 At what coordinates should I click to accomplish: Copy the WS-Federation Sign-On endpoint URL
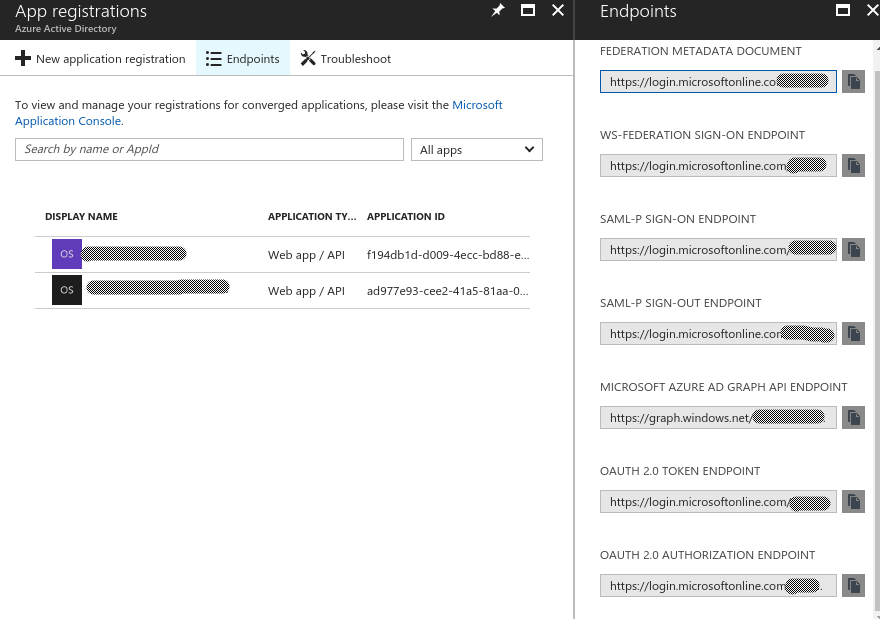click(853, 166)
